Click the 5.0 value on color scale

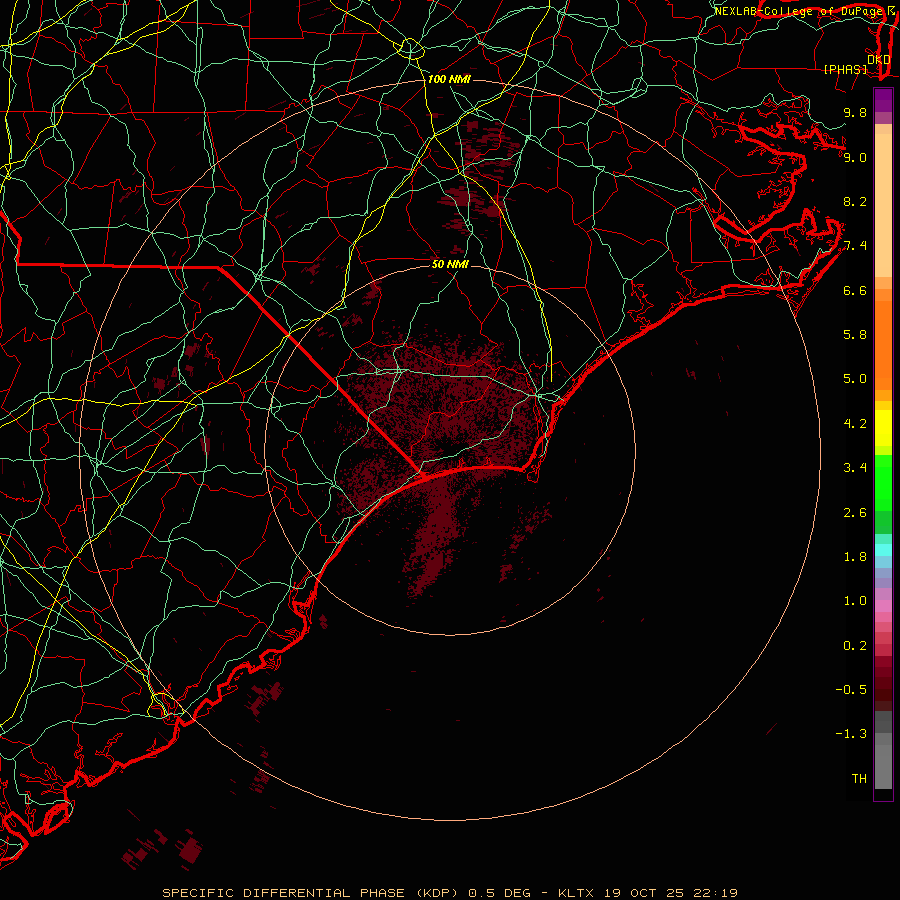tap(855, 379)
